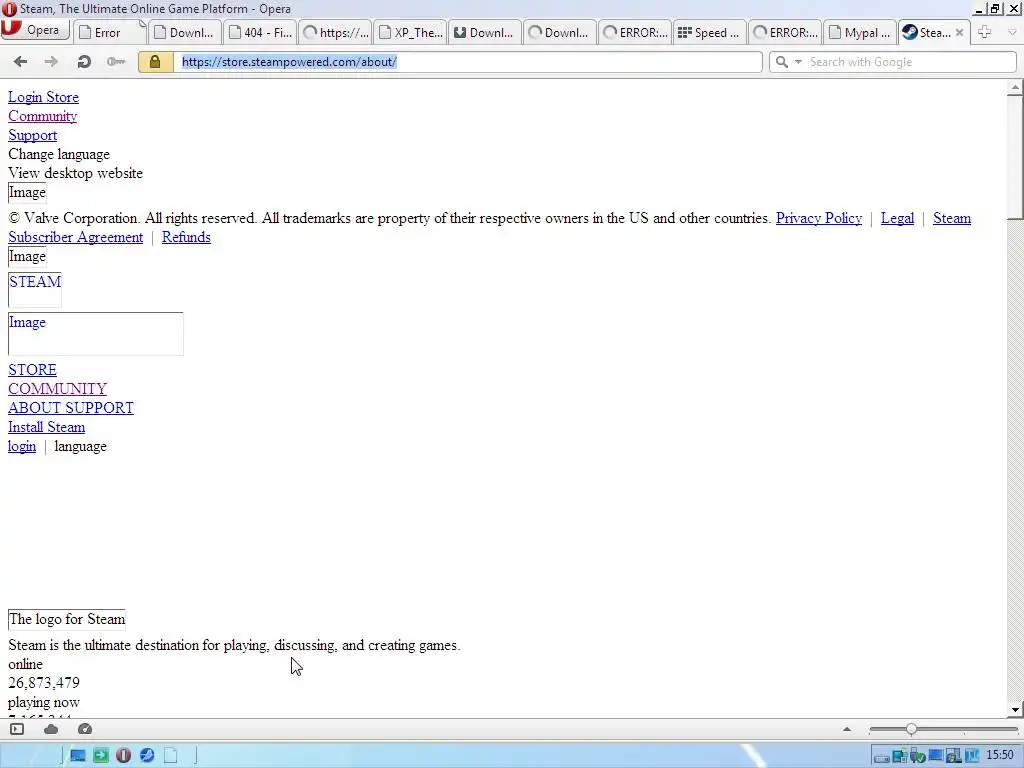Click the ABOUT SUPPORT link
This screenshot has width=1024, height=768.
pyautogui.click(x=71, y=408)
